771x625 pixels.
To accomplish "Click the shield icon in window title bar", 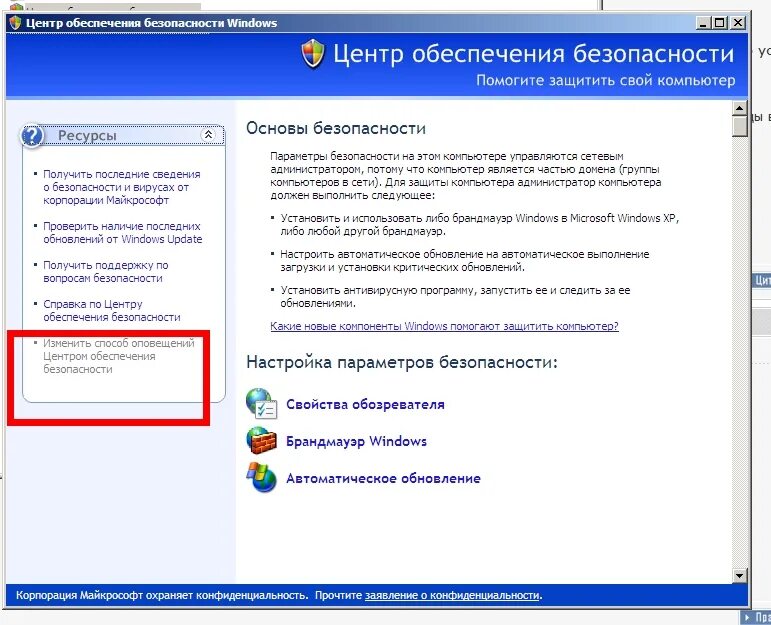I will pos(15,23).
